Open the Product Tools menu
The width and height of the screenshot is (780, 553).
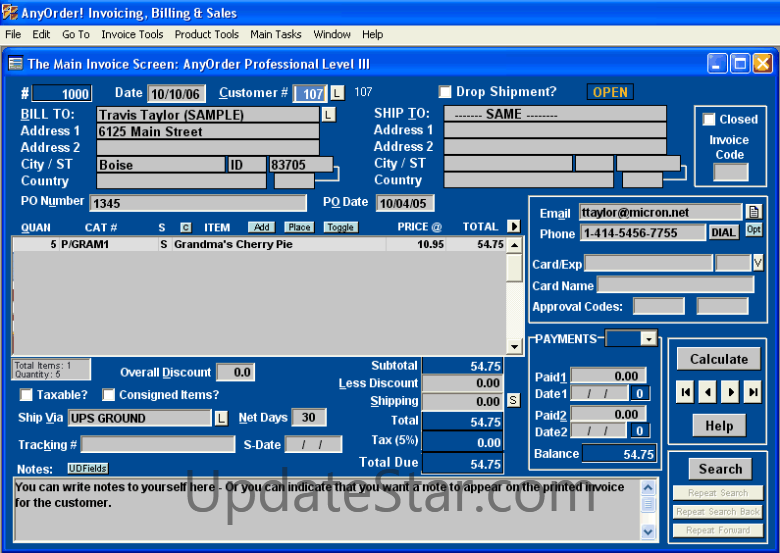tap(206, 34)
